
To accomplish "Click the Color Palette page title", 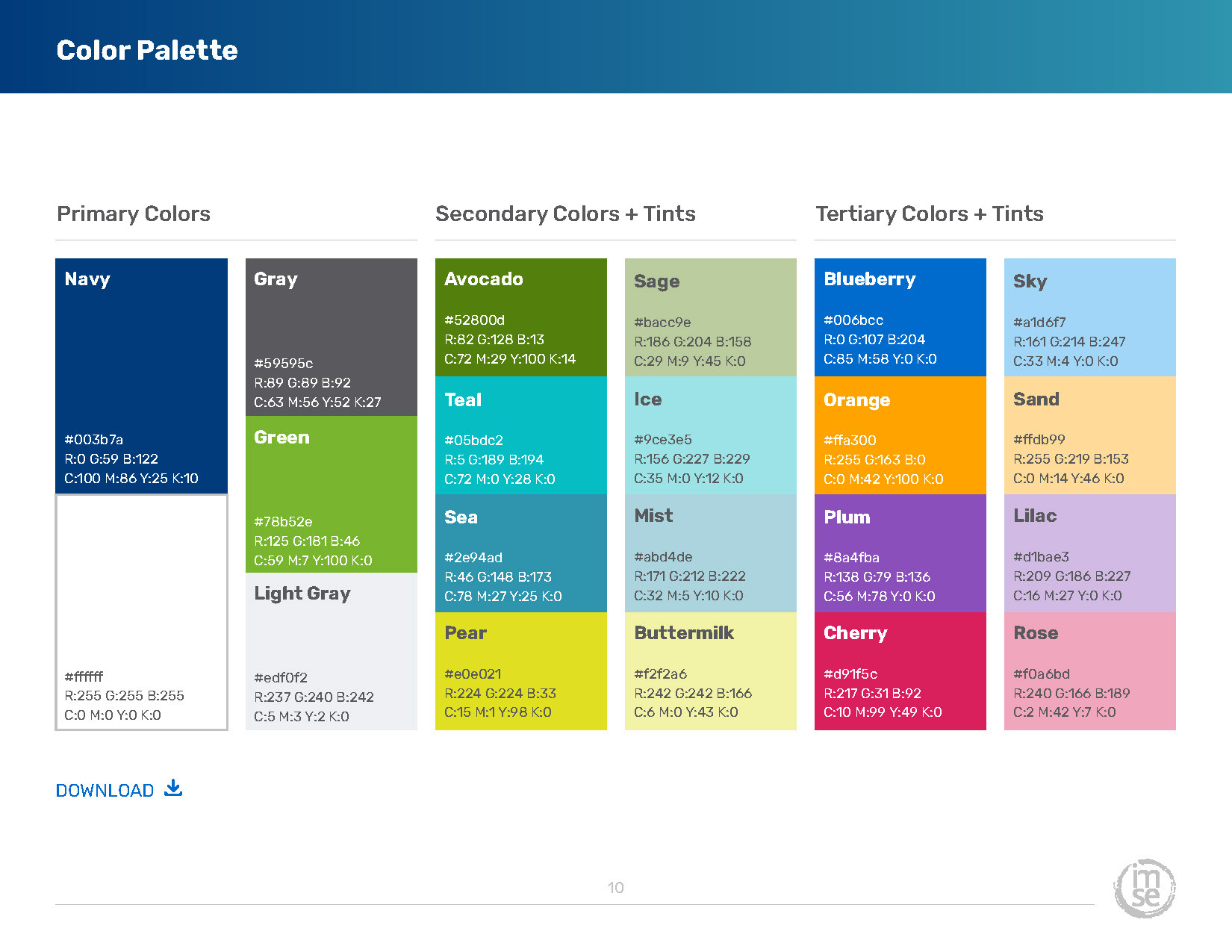I will point(147,50).
